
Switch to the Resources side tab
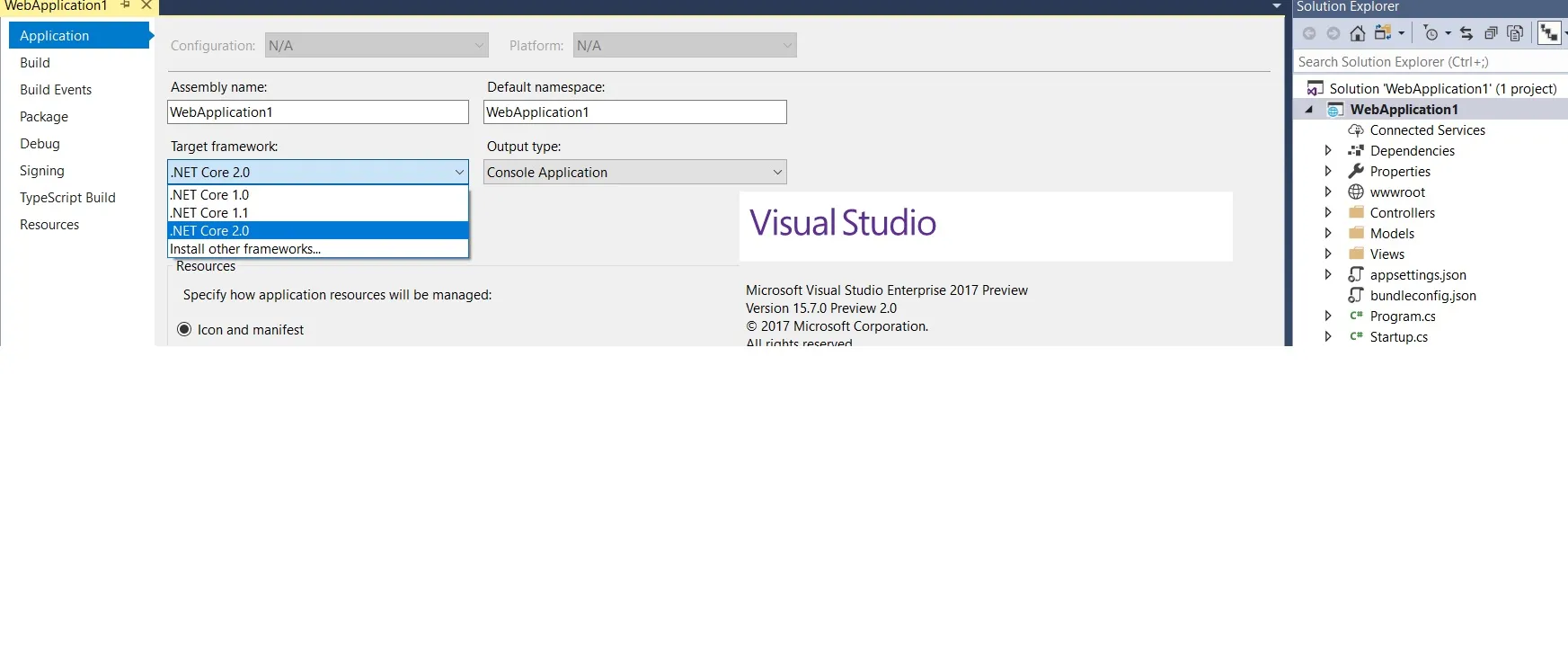coord(49,225)
